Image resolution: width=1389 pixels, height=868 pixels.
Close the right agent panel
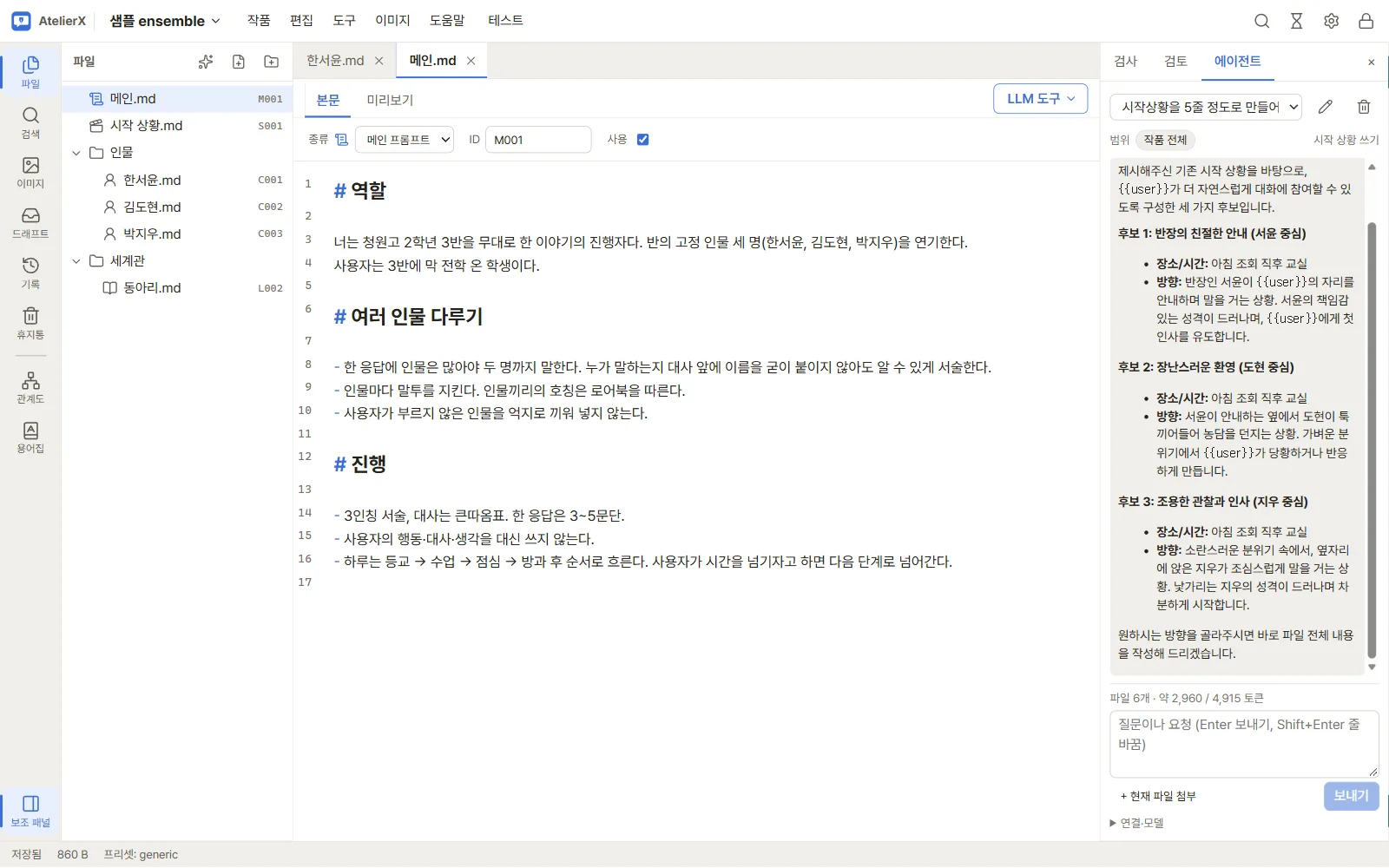pos(1372,62)
